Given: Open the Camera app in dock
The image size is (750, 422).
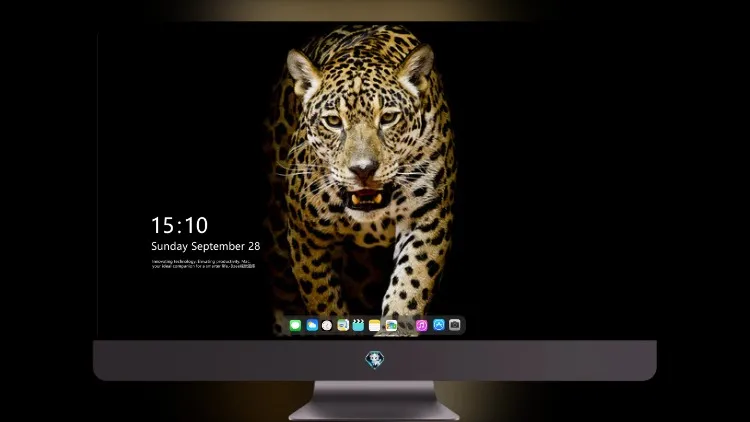Looking at the screenshot, I should pos(455,325).
